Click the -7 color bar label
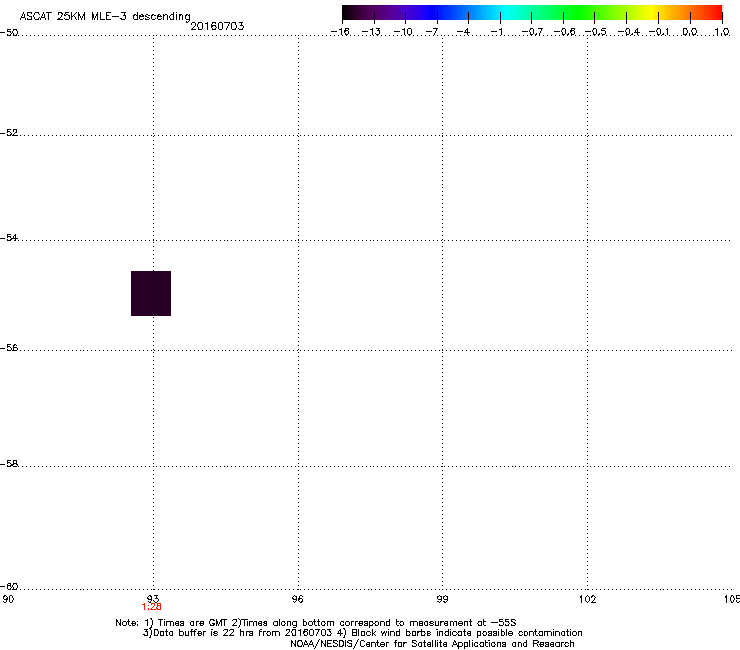740x650 pixels. tap(432, 32)
